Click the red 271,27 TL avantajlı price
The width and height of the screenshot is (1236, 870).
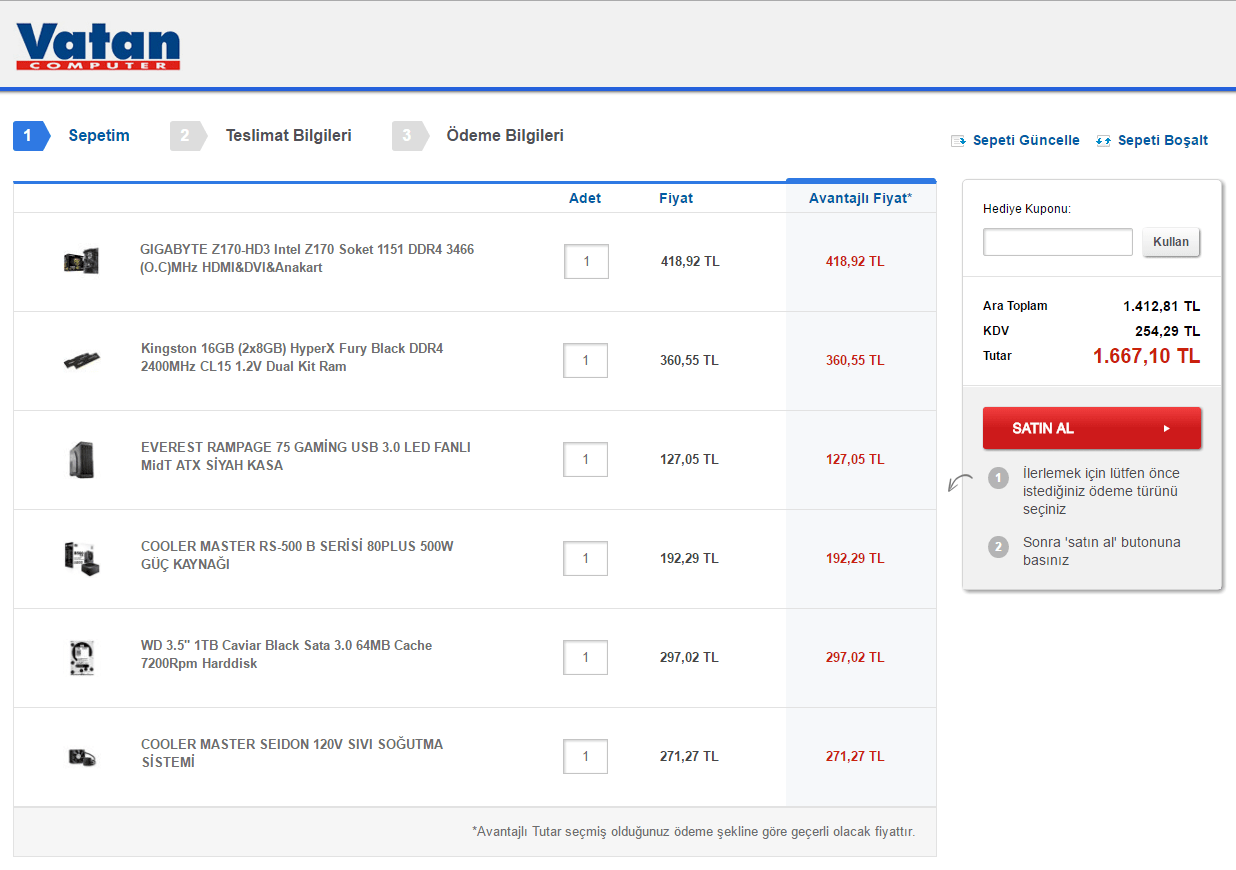[x=855, y=757]
